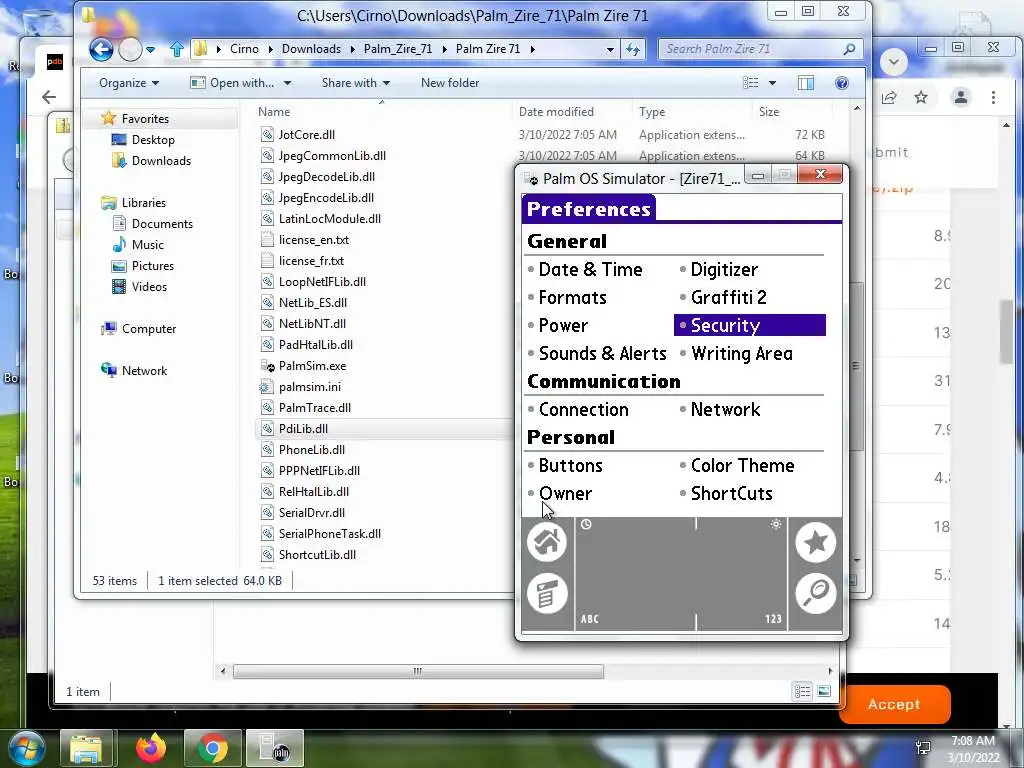Tap the Favorites star icon in Palm simulator
1024x768 pixels.
coord(816,542)
